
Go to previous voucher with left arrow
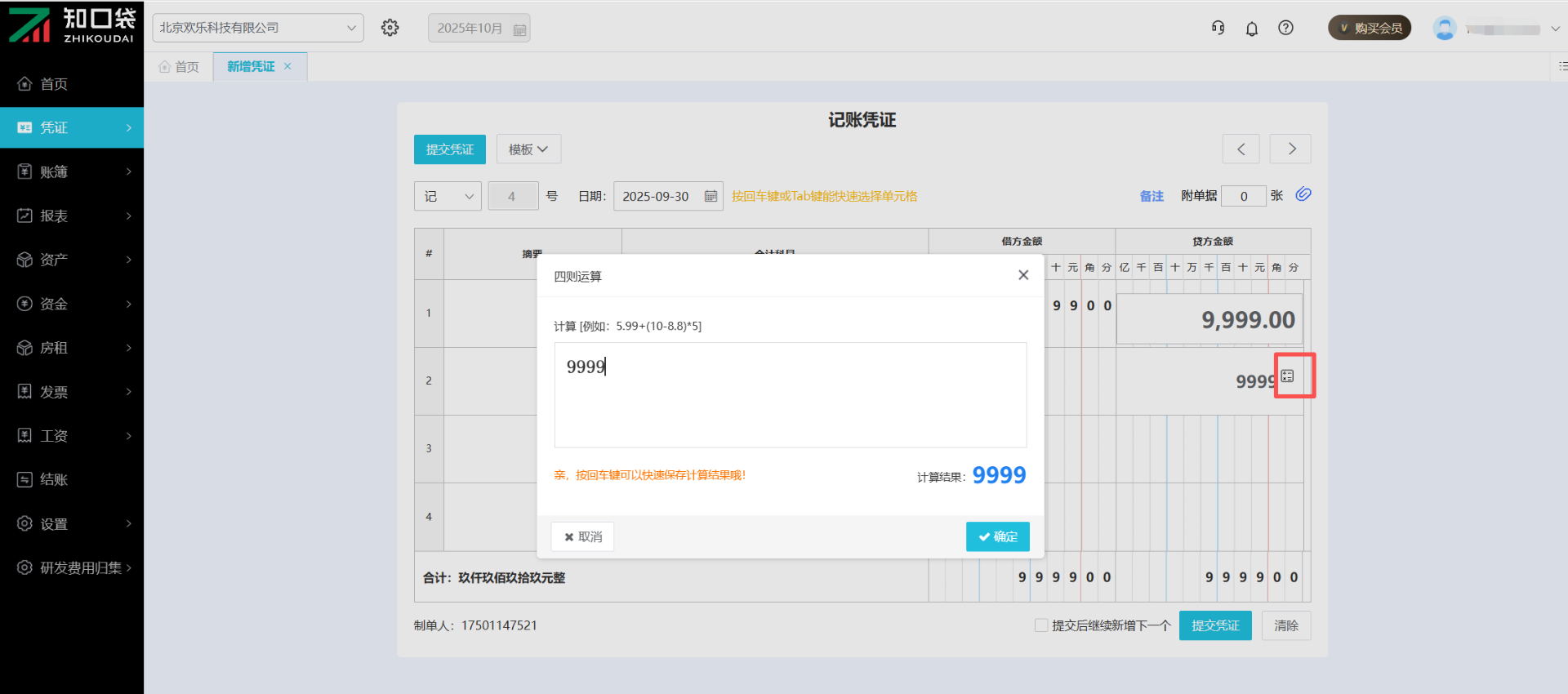pos(1241,149)
